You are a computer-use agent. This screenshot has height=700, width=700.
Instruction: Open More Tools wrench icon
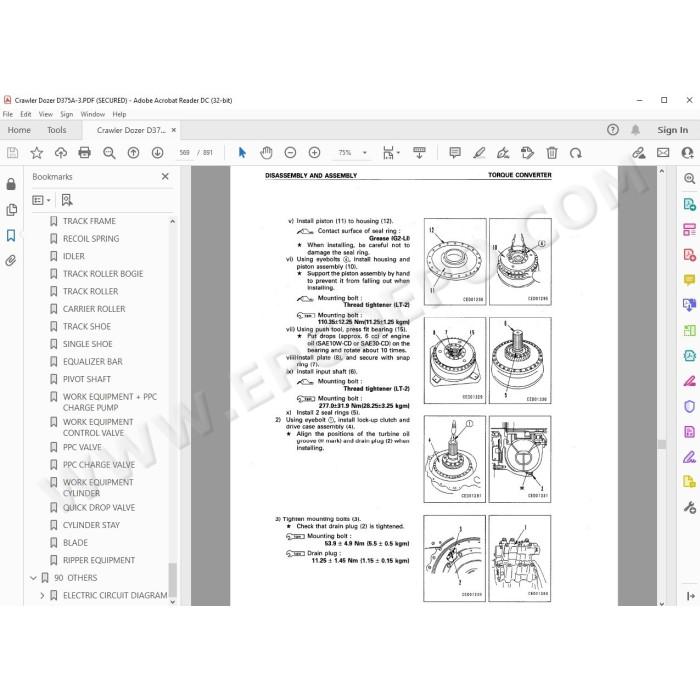[689, 507]
